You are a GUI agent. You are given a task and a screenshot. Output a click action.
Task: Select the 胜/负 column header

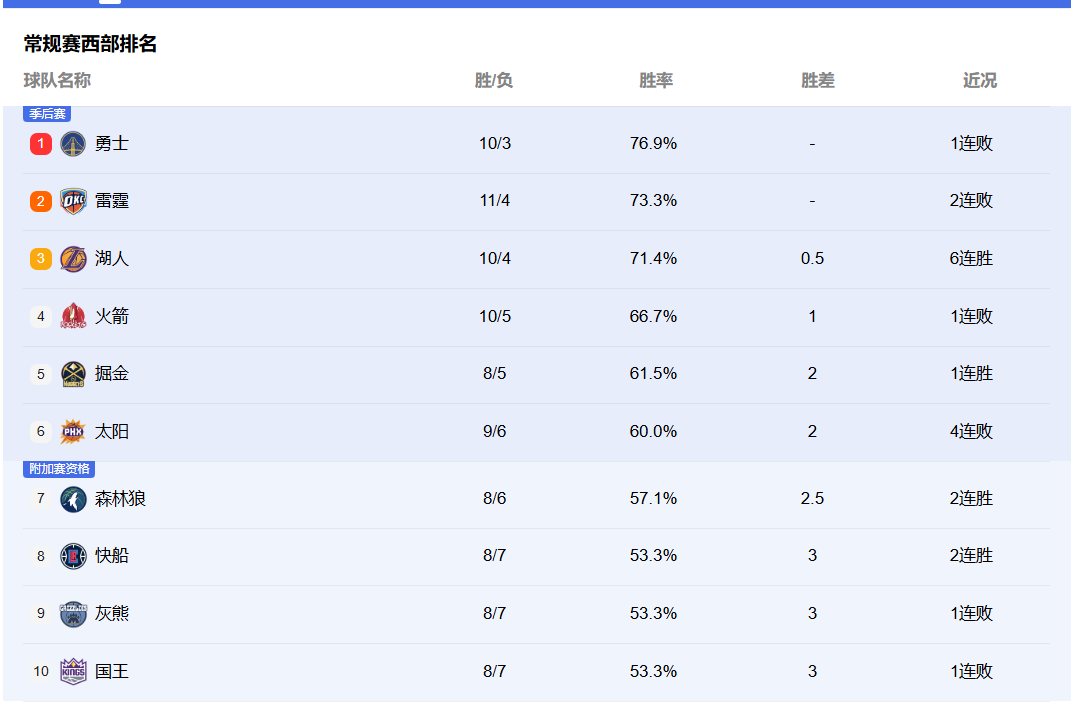tap(494, 81)
